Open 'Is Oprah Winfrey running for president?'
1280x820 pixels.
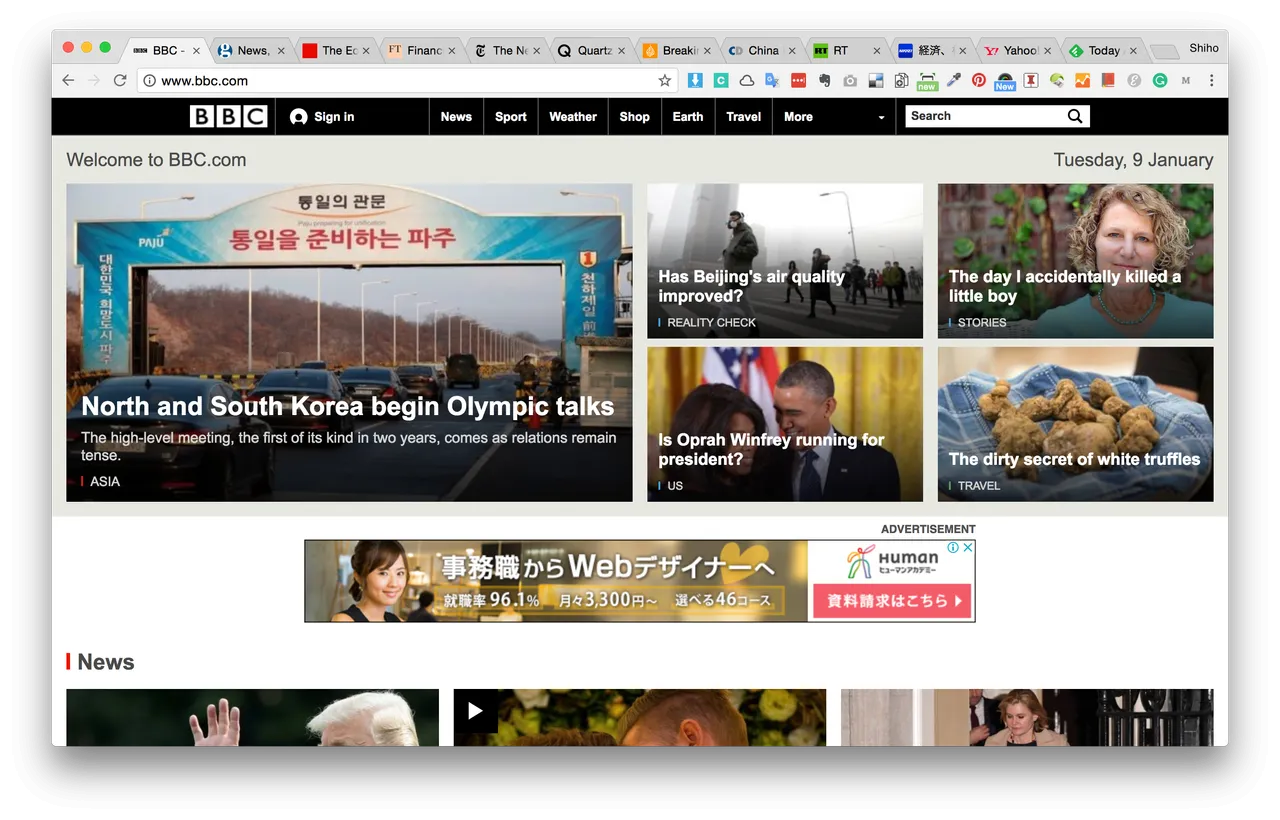click(x=771, y=449)
